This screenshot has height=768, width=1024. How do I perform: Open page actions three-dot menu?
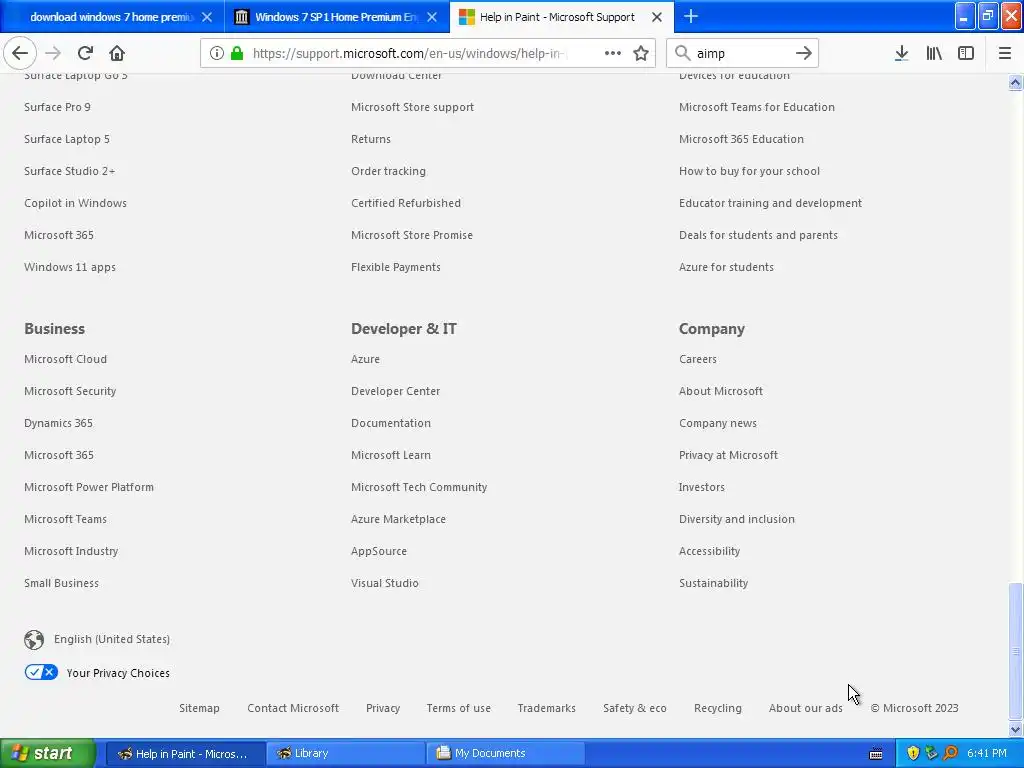pos(613,53)
